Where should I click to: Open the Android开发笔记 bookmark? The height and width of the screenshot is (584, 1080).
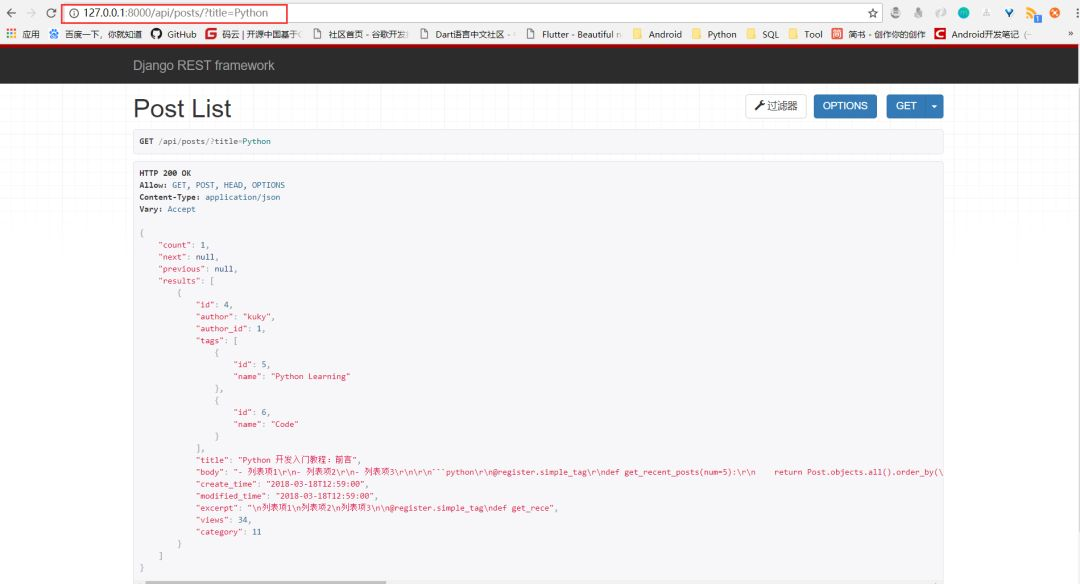click(x=983, y=34)
